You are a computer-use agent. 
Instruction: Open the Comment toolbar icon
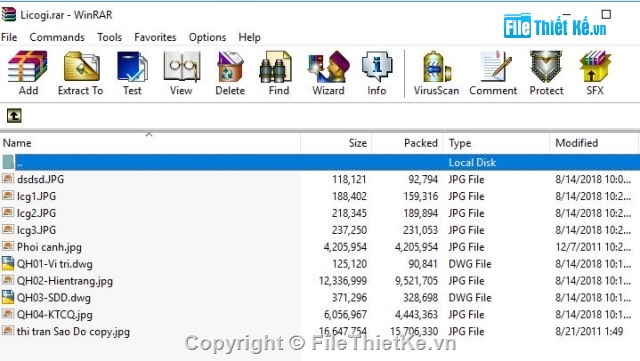click(x=495, y=66)
